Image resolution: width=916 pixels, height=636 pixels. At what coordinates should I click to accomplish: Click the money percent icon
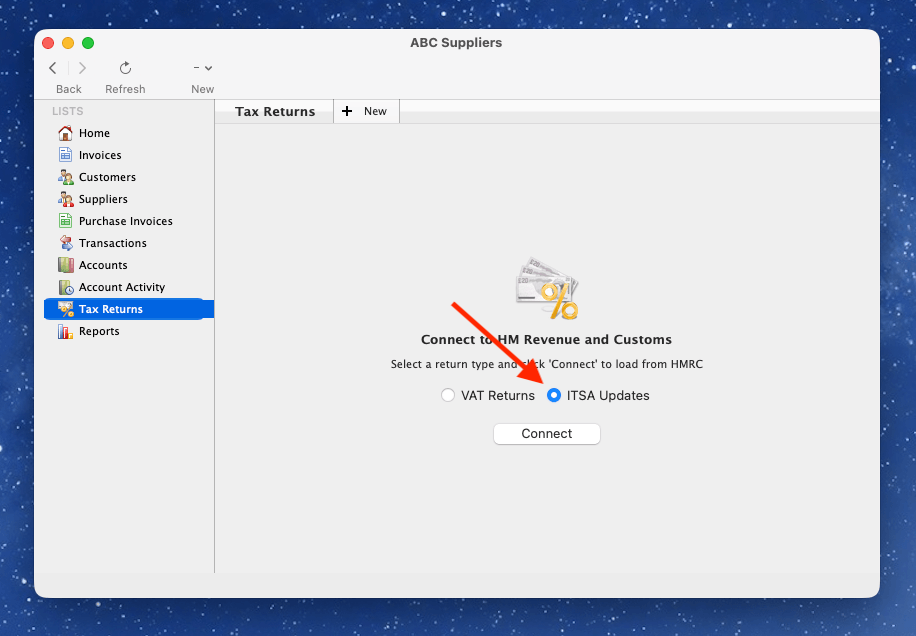547,288
